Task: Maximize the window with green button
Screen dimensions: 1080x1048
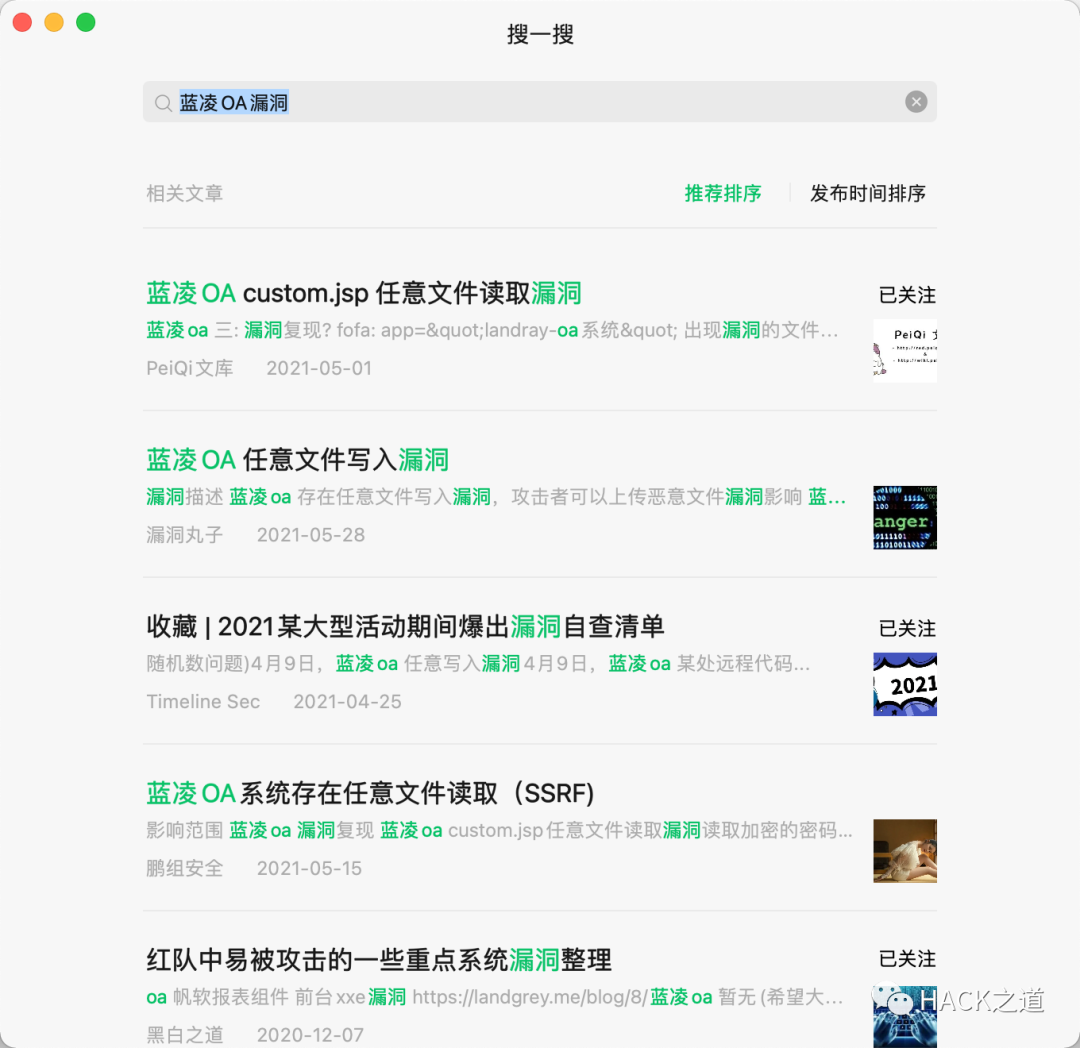Action: pyautogui.click(x=86, y=23)
